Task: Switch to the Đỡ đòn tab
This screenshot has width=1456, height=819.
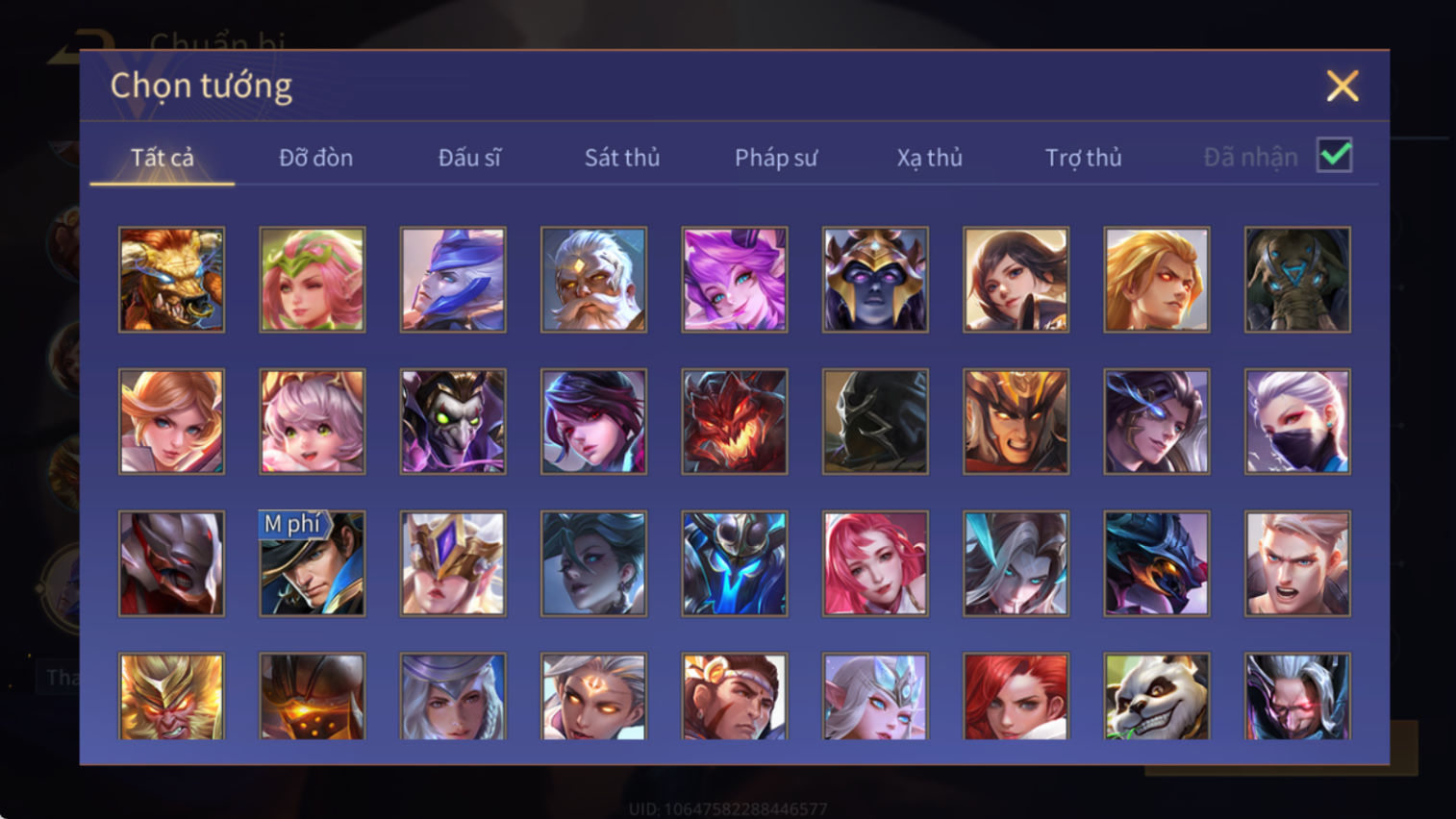Action: pos(315,158)
